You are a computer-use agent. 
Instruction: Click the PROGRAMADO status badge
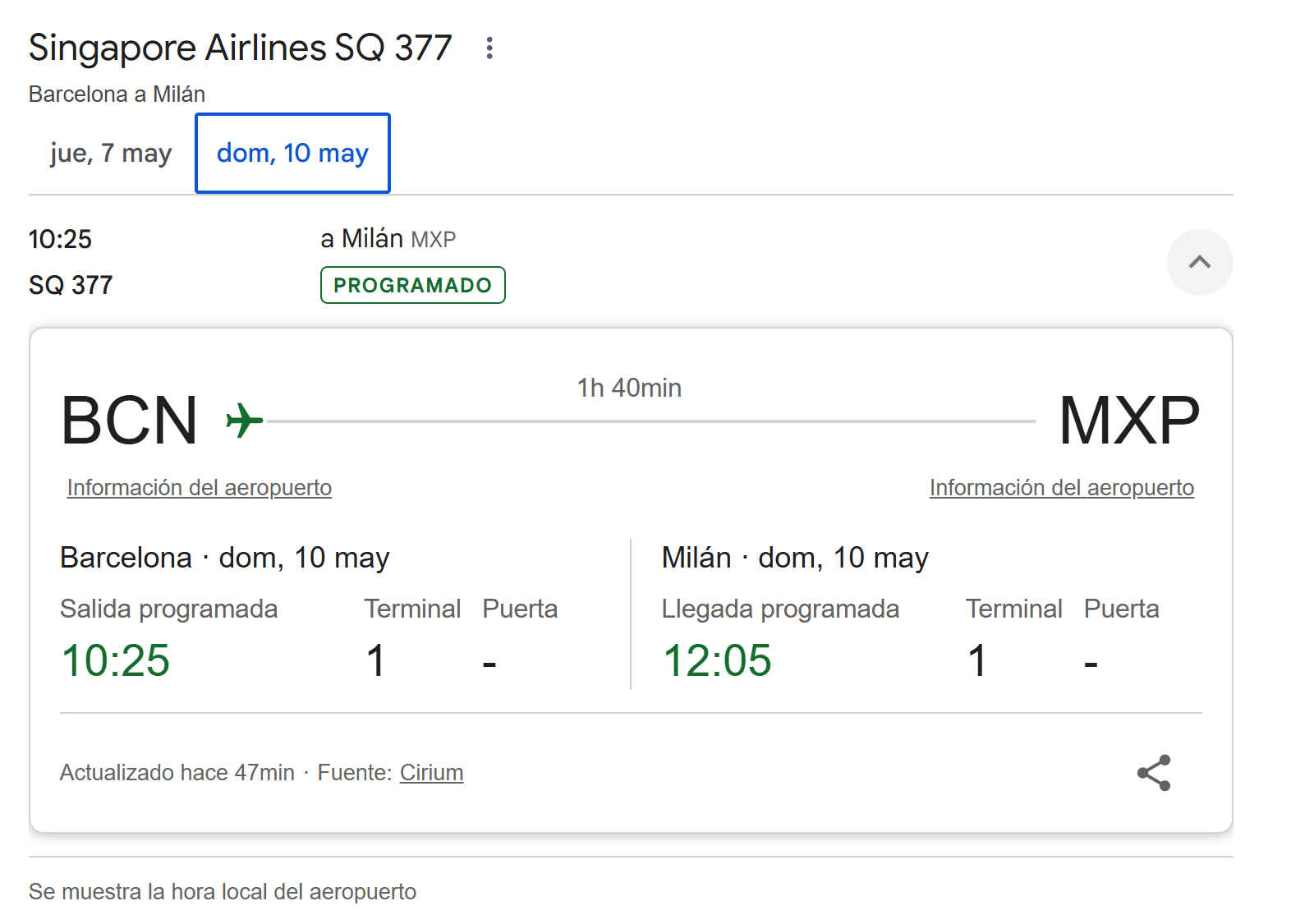click(x=413, y=285)
